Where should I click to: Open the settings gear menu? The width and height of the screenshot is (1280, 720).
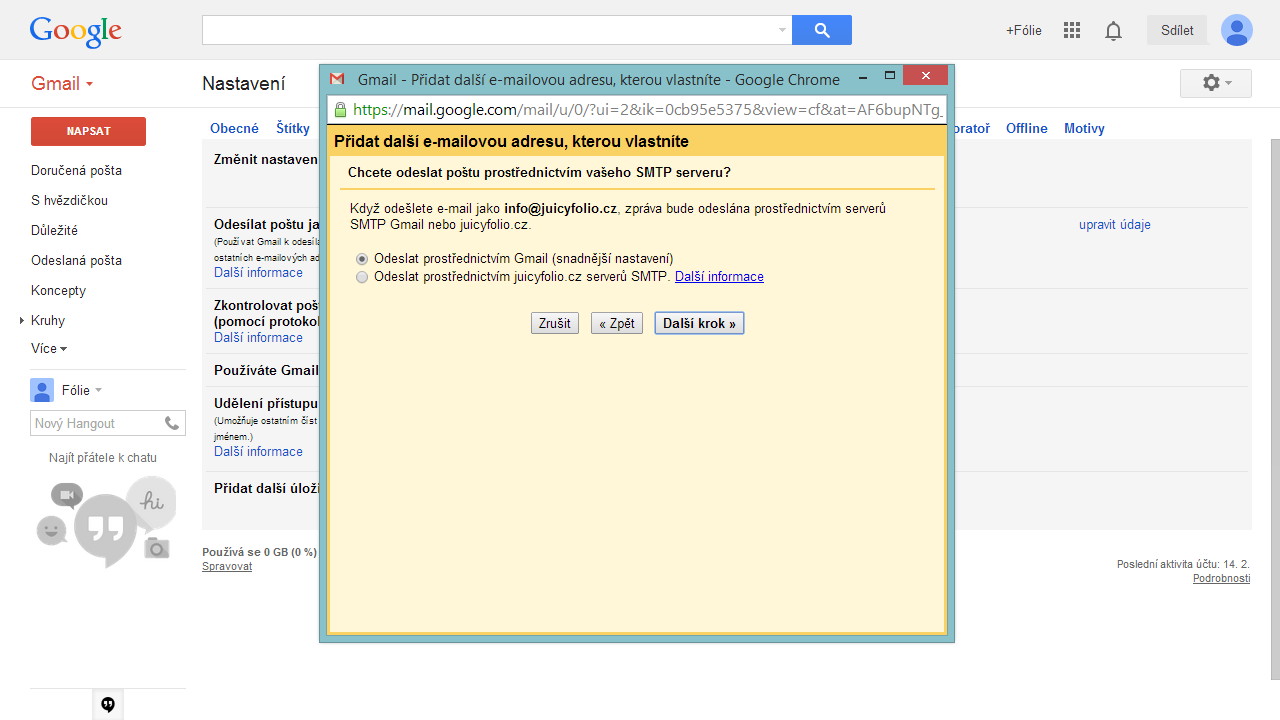pos(1216,83)
